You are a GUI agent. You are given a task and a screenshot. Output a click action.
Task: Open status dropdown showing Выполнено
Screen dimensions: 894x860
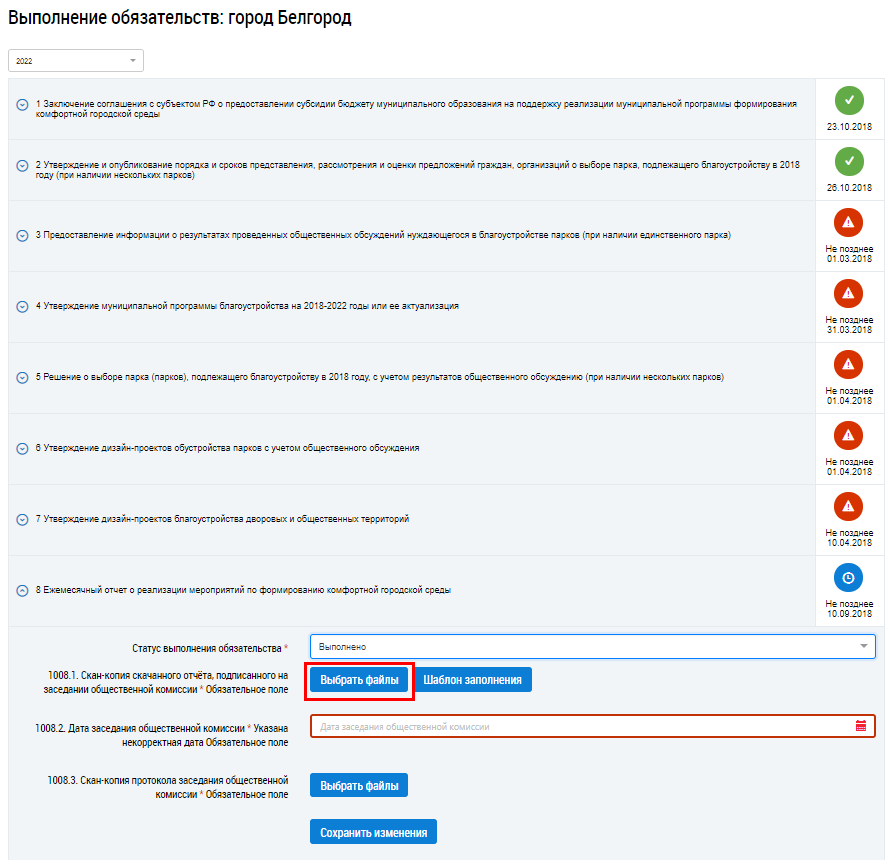click(592, 647)
